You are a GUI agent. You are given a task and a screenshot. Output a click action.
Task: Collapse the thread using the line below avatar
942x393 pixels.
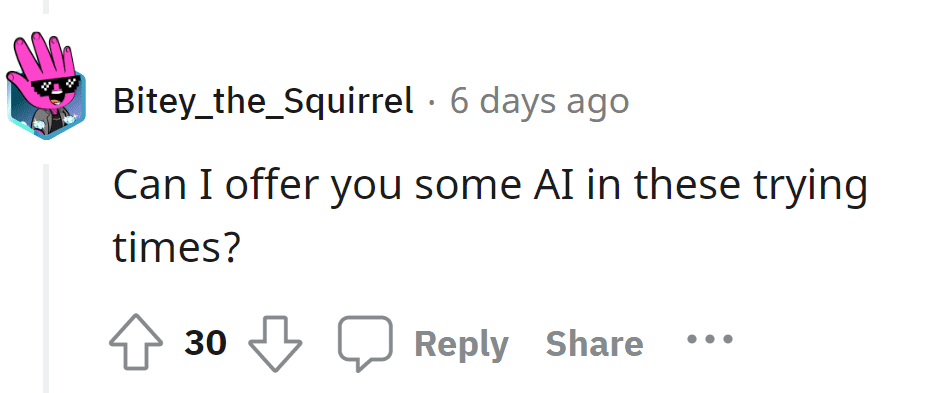[46, 278]
